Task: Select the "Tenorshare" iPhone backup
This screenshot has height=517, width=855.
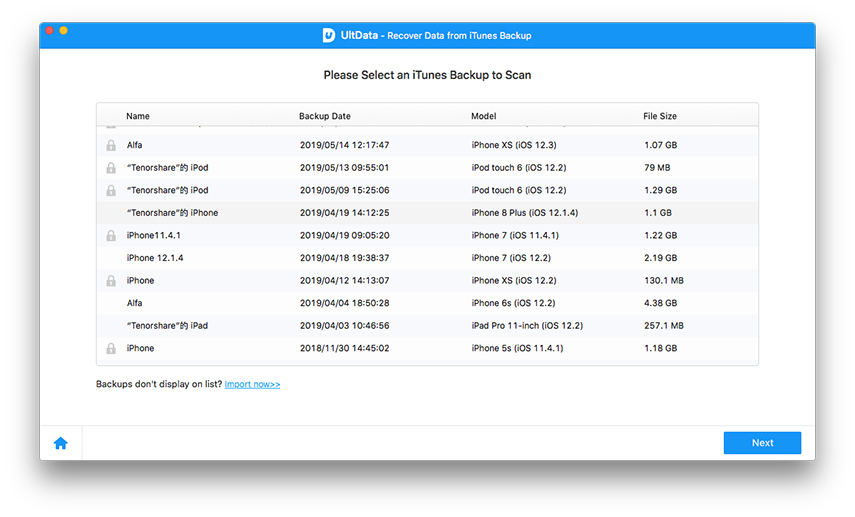Action: [427, 213]
